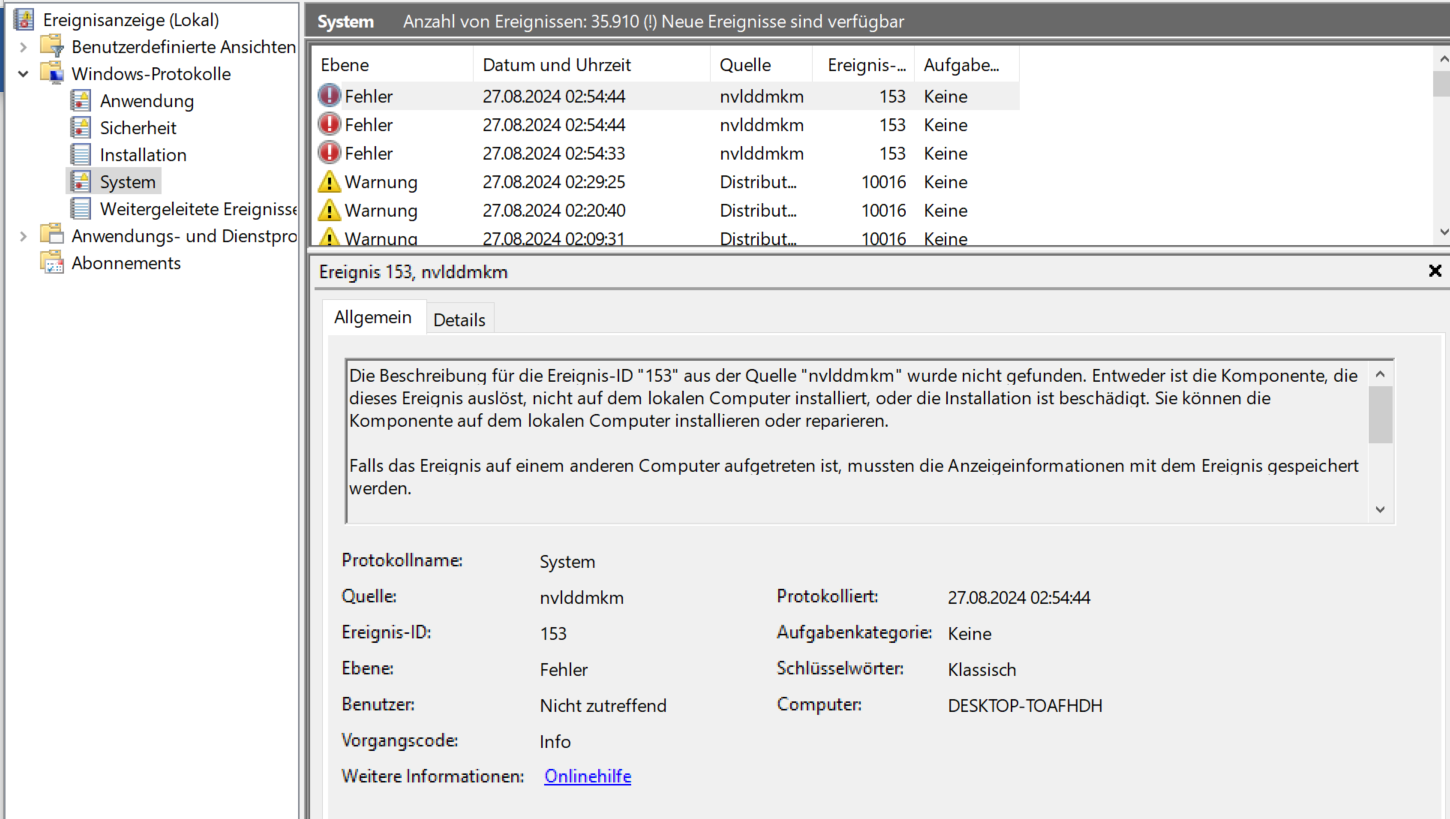Viewport: 1450px width, 819px height.
Task: Click the Vorgangscode value Info
Action: (555, 741)
